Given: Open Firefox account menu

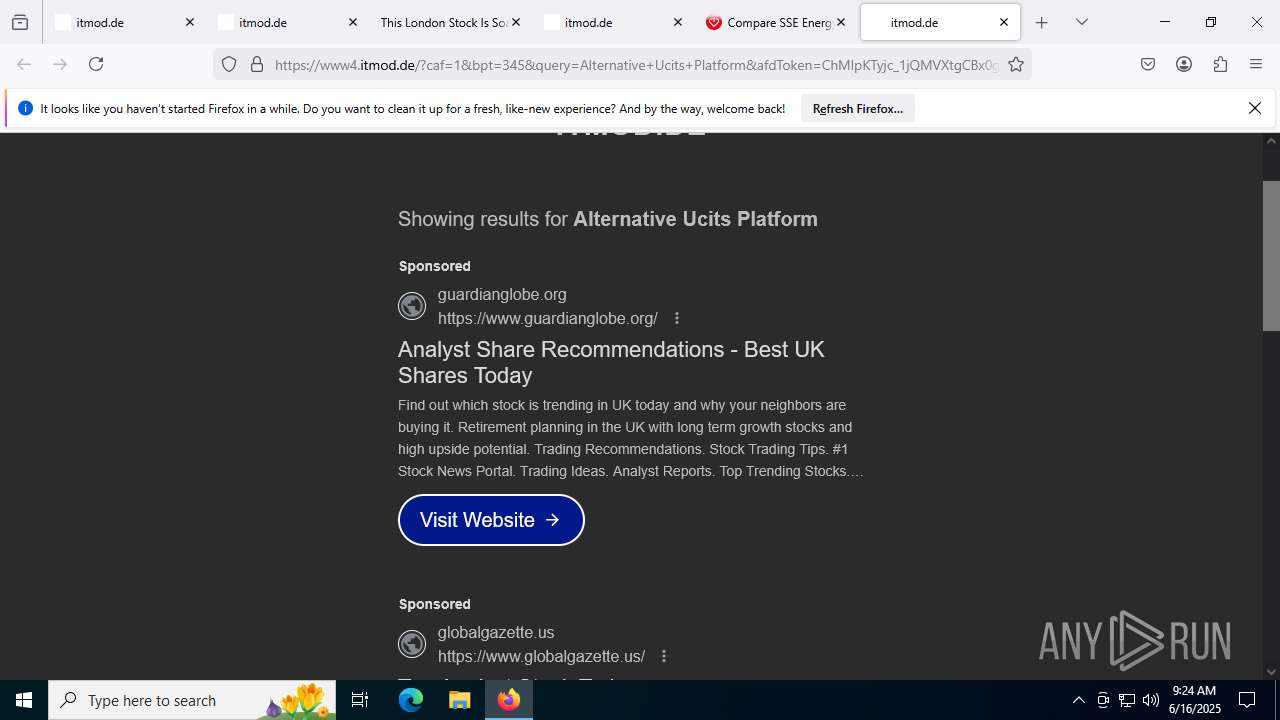Looking at the screenshot, I should tap(1184, 64).
